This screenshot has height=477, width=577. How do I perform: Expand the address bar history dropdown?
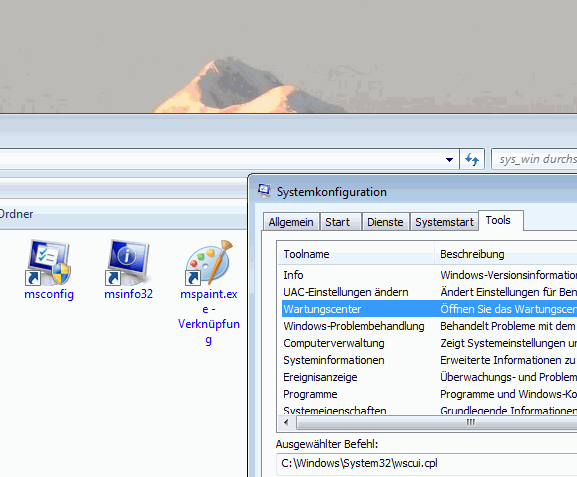(x=449, y=159)
